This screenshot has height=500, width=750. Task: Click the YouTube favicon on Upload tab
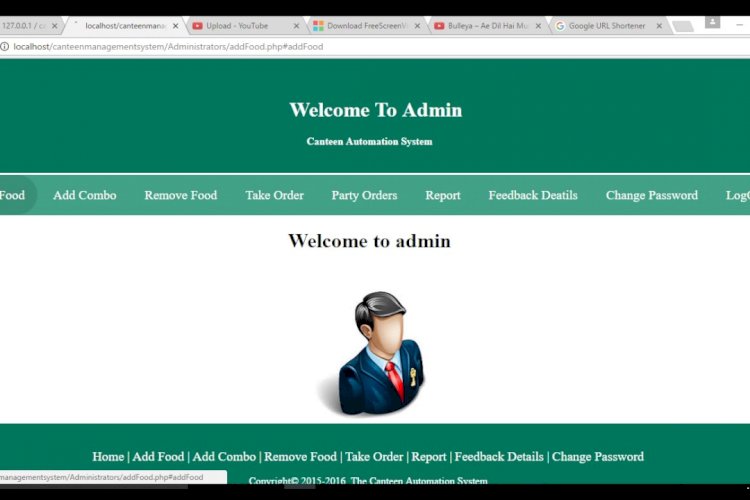point(198,26)
